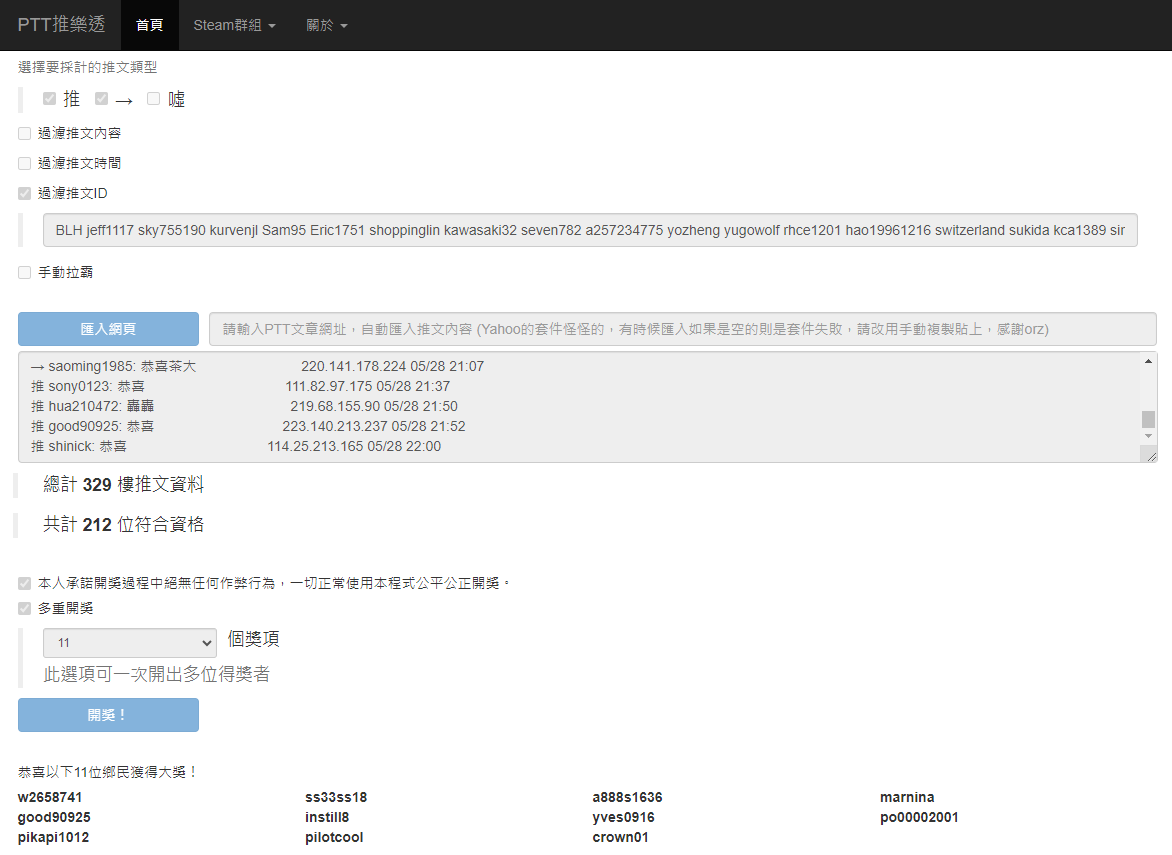Select the saoming1985 comment line
Viewport: 1172px width, 855px height.
pos(257,366)
